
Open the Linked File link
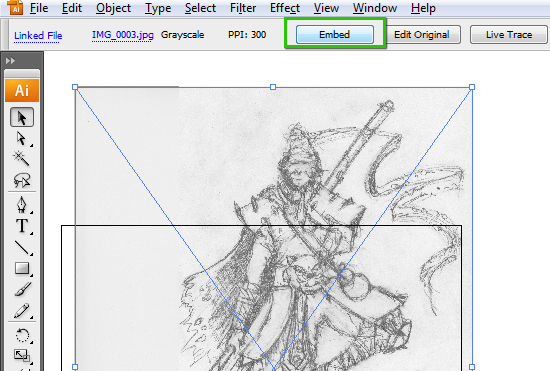click(x=38, y=35)
